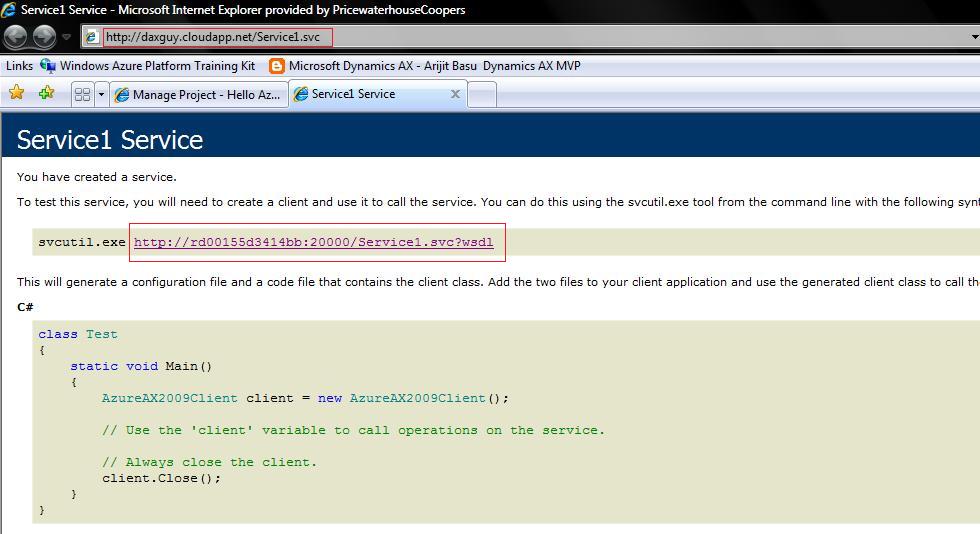Open the Favorites Center star icon
Screen dimensions: 980x534
(16, 93)
